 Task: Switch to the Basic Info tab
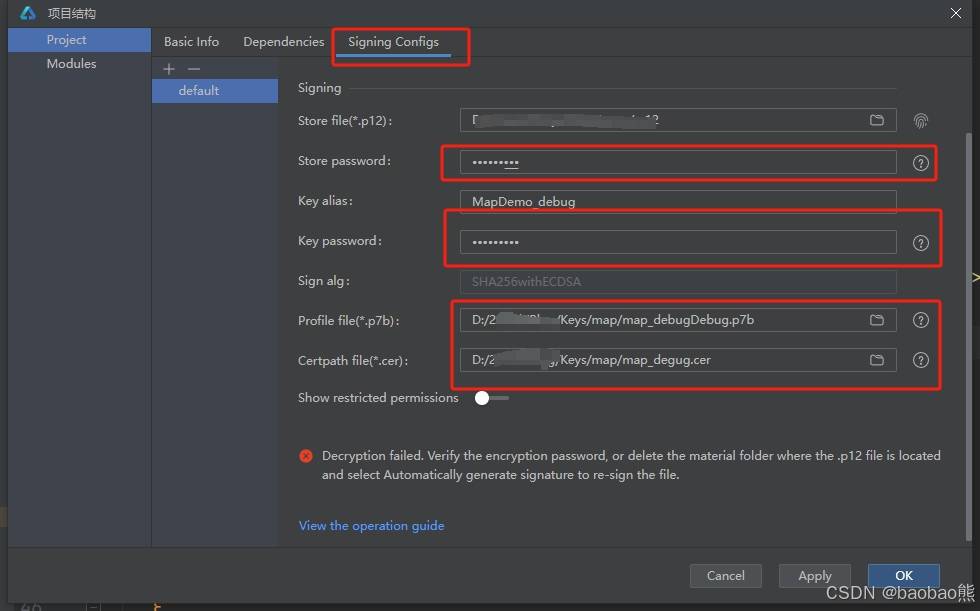191,42
